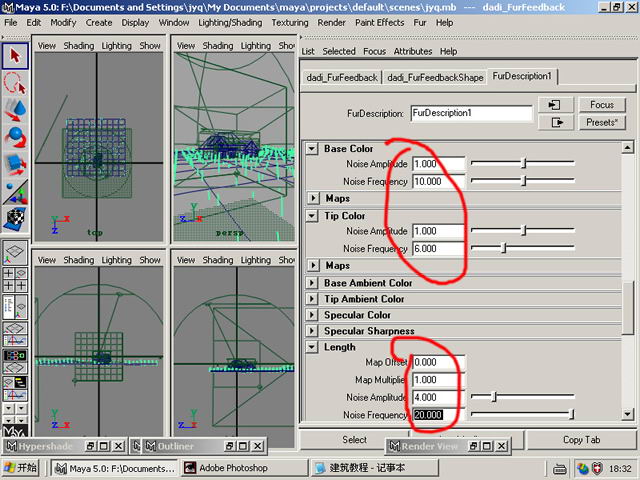Viewport: 640px width, 480px height.
Task: Switch to Persp/Outliner layout
Action: 15,307
